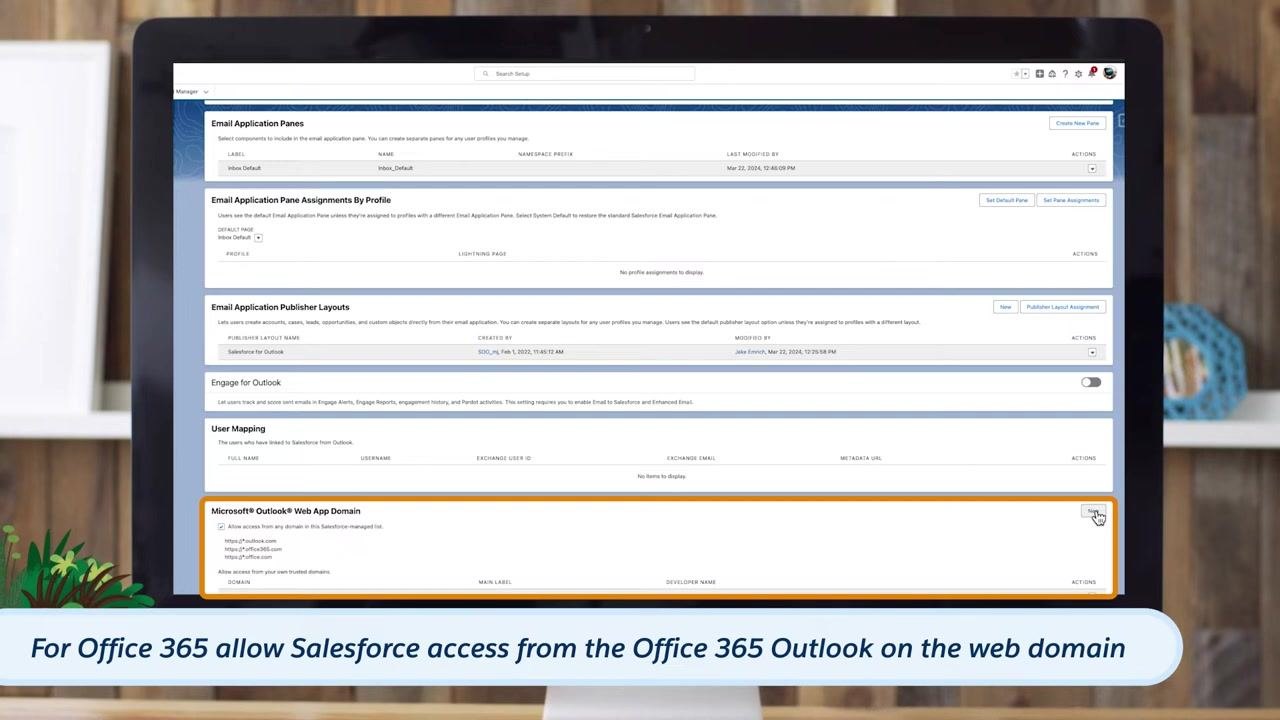Open the setup gear icon
The image size is (1280, 720).
pyautogui.click(x=1078, y=74)
